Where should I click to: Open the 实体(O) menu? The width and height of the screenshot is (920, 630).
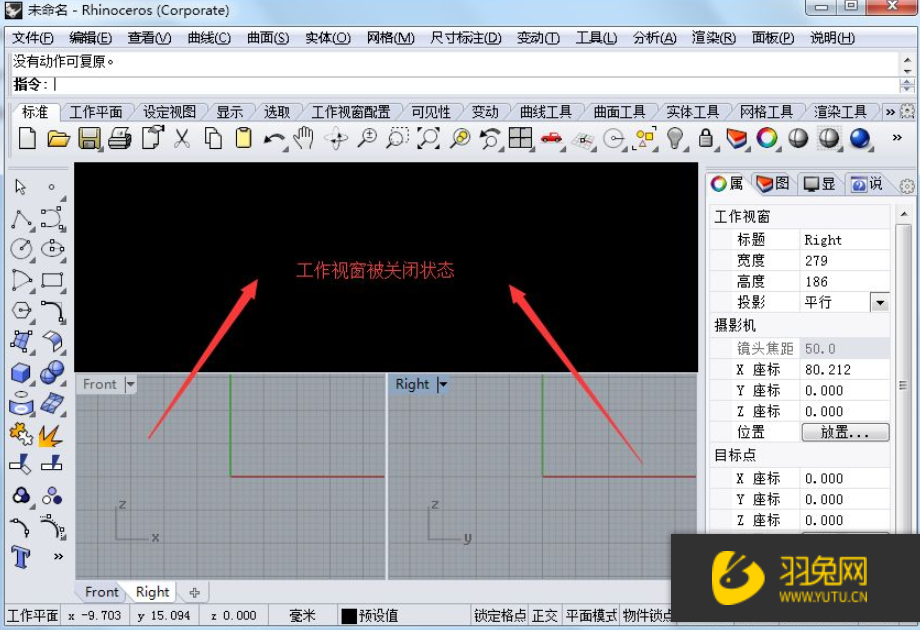[x=328, y=38]
